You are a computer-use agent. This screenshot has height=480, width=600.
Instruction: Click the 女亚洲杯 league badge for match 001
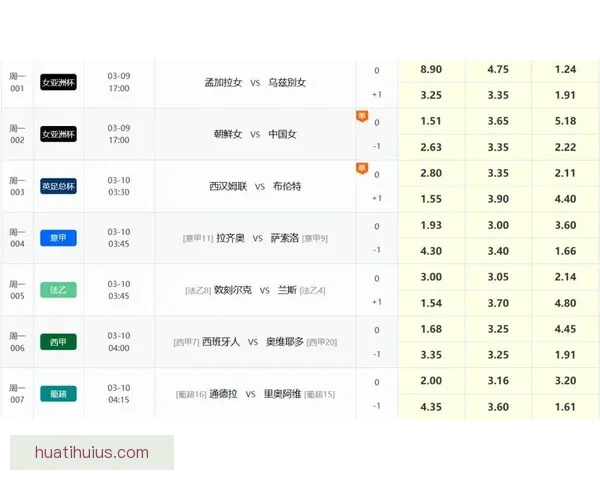[59, 82]
